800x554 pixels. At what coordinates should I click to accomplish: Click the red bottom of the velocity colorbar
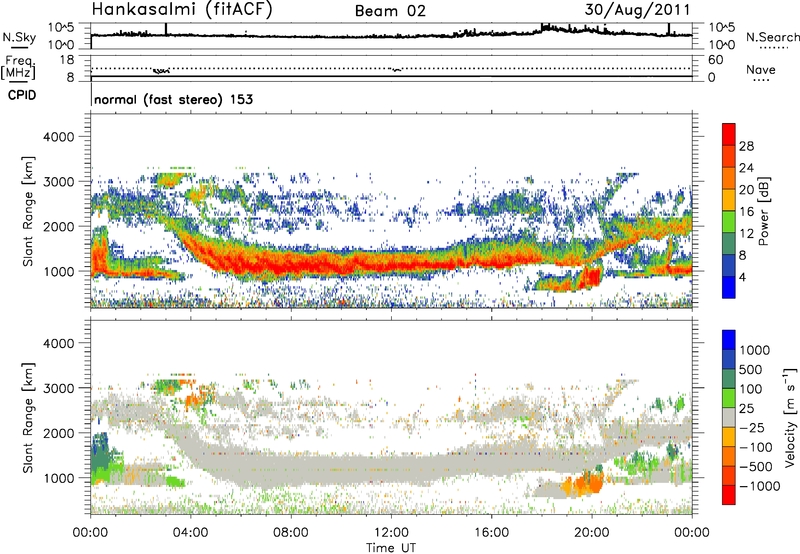point(729,495)
